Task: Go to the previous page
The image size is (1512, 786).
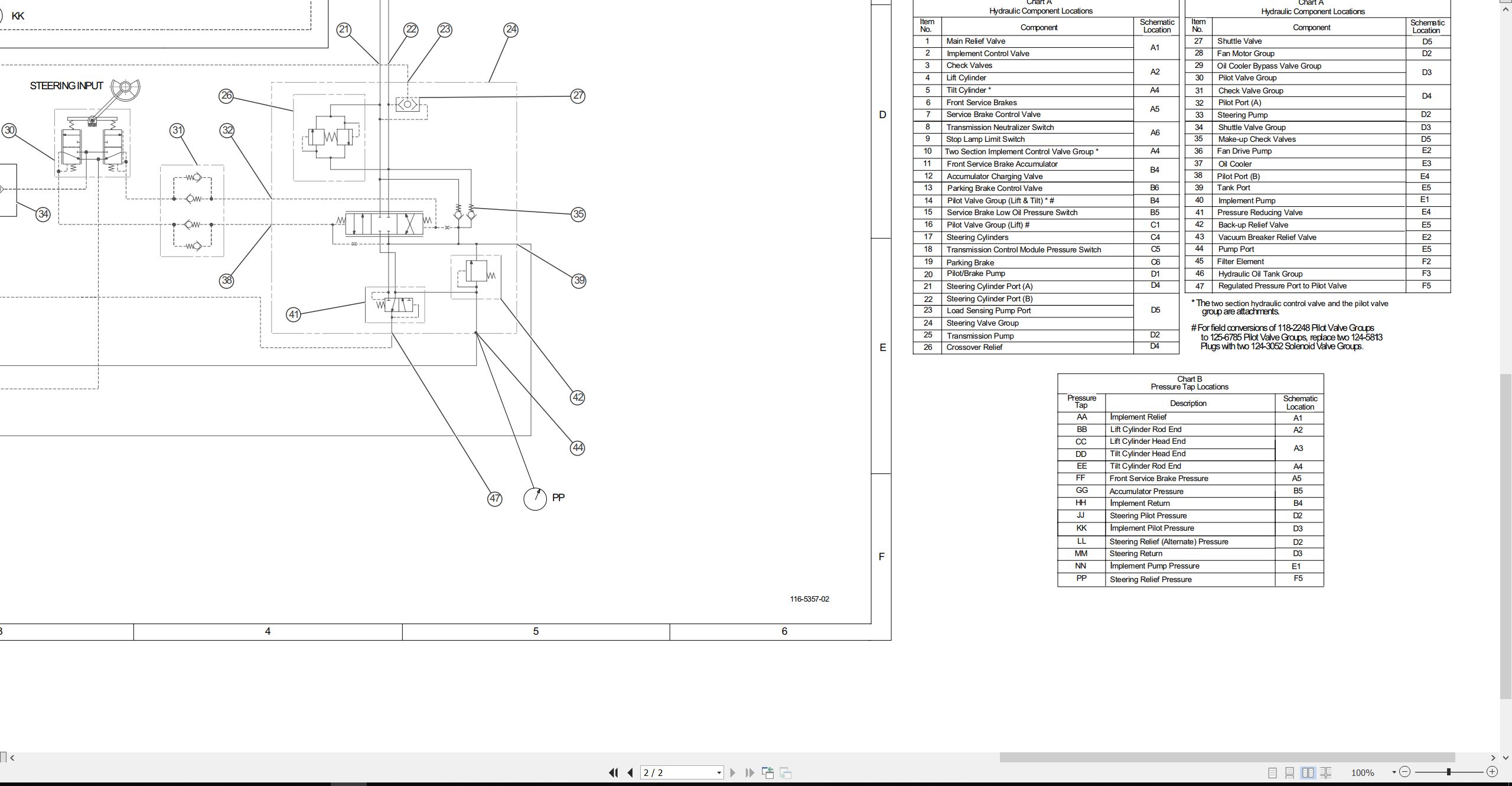Action: pos(630,772)
